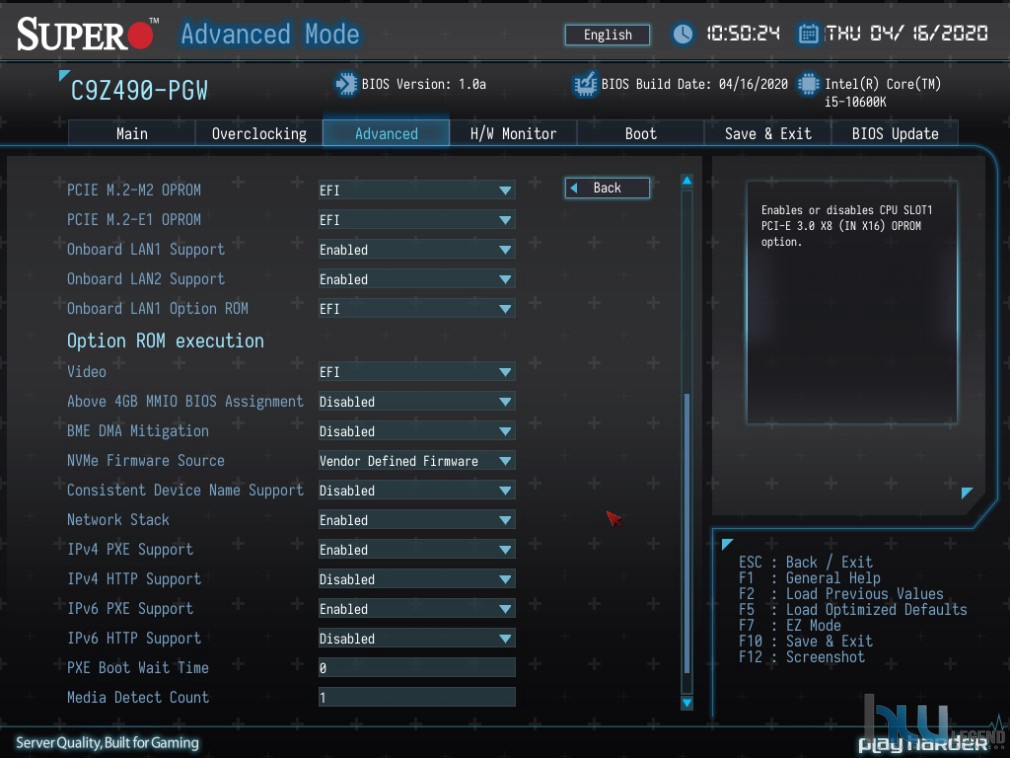Open Onboard LAN1 Option ROM dropdown
This screenshot has width=1010, height=758.
[x=417, y=308]
